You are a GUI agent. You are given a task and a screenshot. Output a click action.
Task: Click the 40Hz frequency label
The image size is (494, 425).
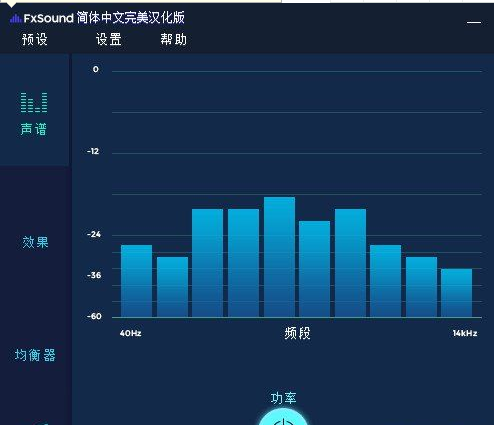click(x=130, y=333)
